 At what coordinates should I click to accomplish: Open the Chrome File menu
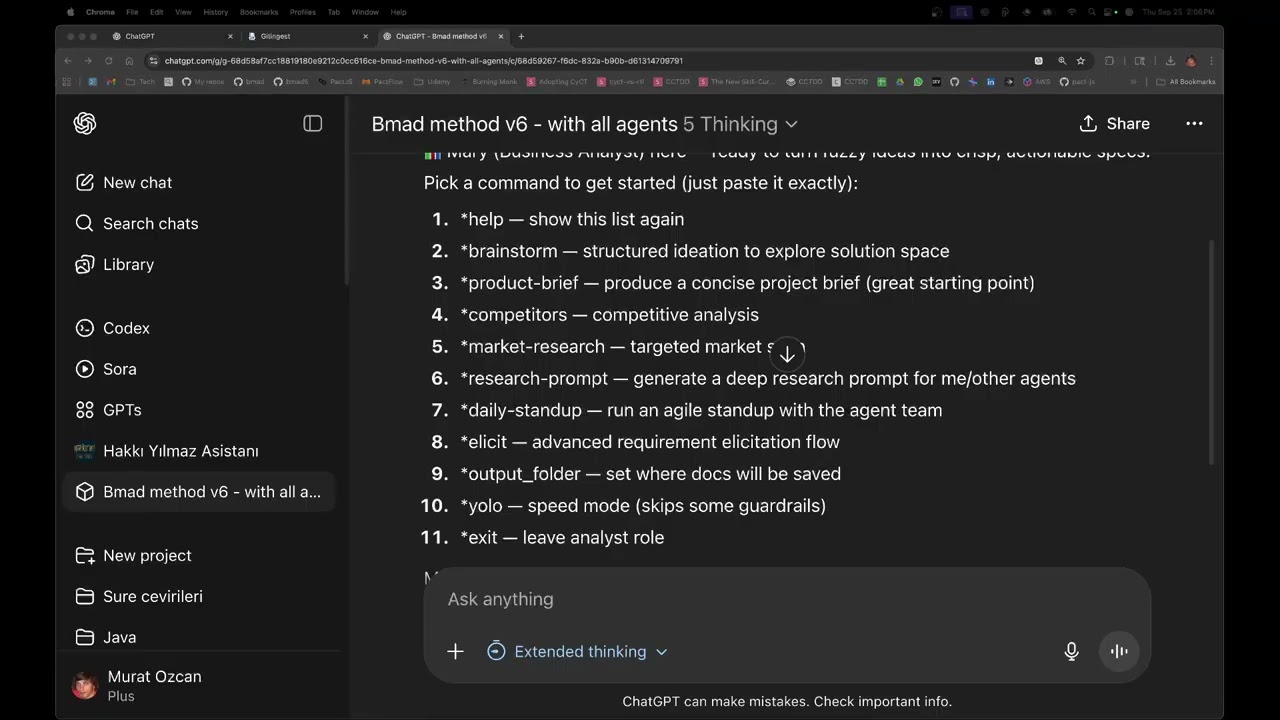132,12
